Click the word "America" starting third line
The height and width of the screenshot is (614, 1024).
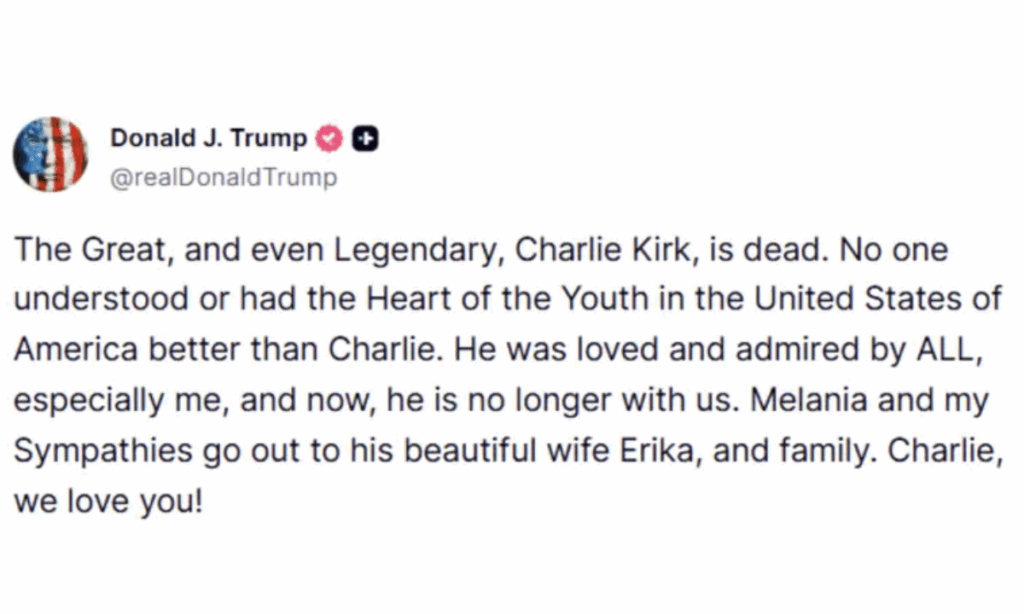76,349
